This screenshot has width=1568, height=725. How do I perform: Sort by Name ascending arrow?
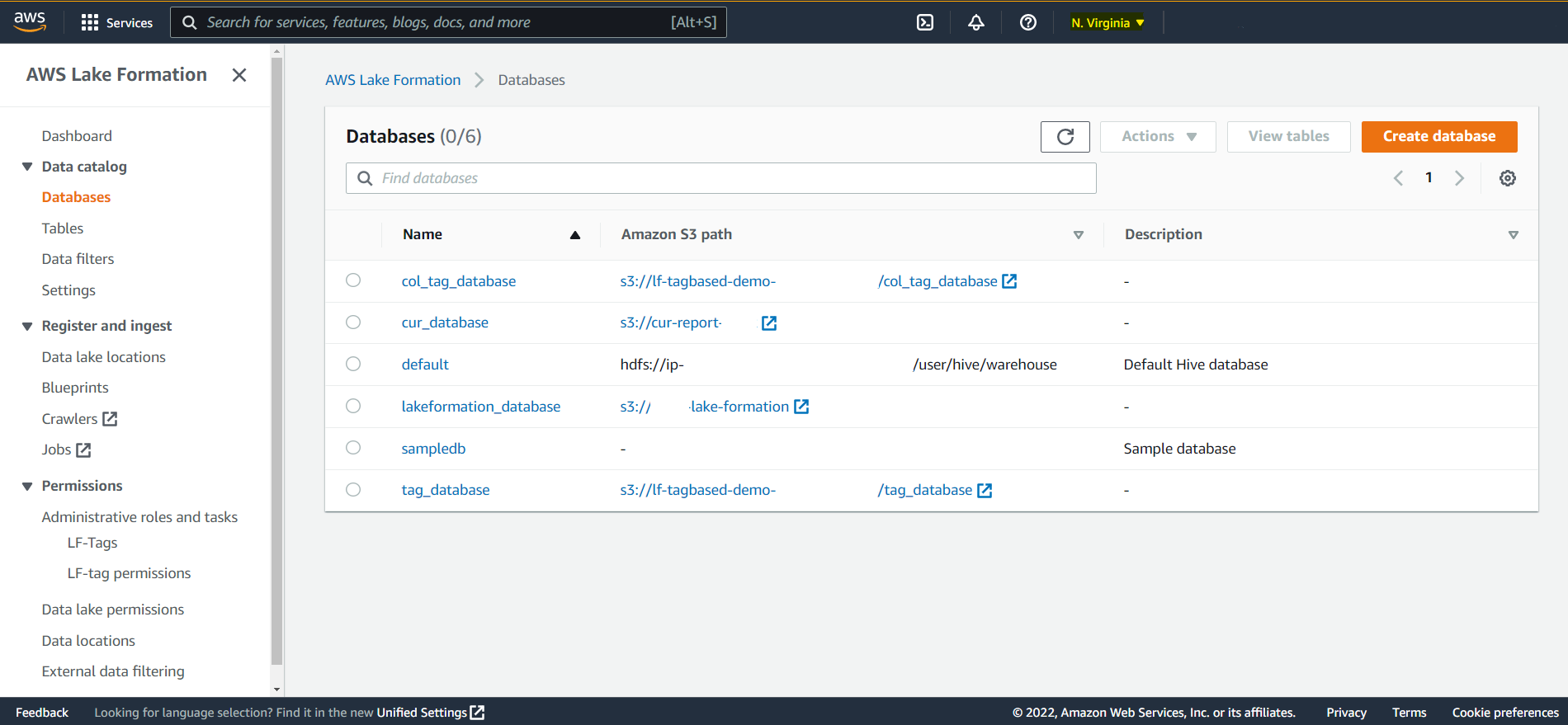575,235
